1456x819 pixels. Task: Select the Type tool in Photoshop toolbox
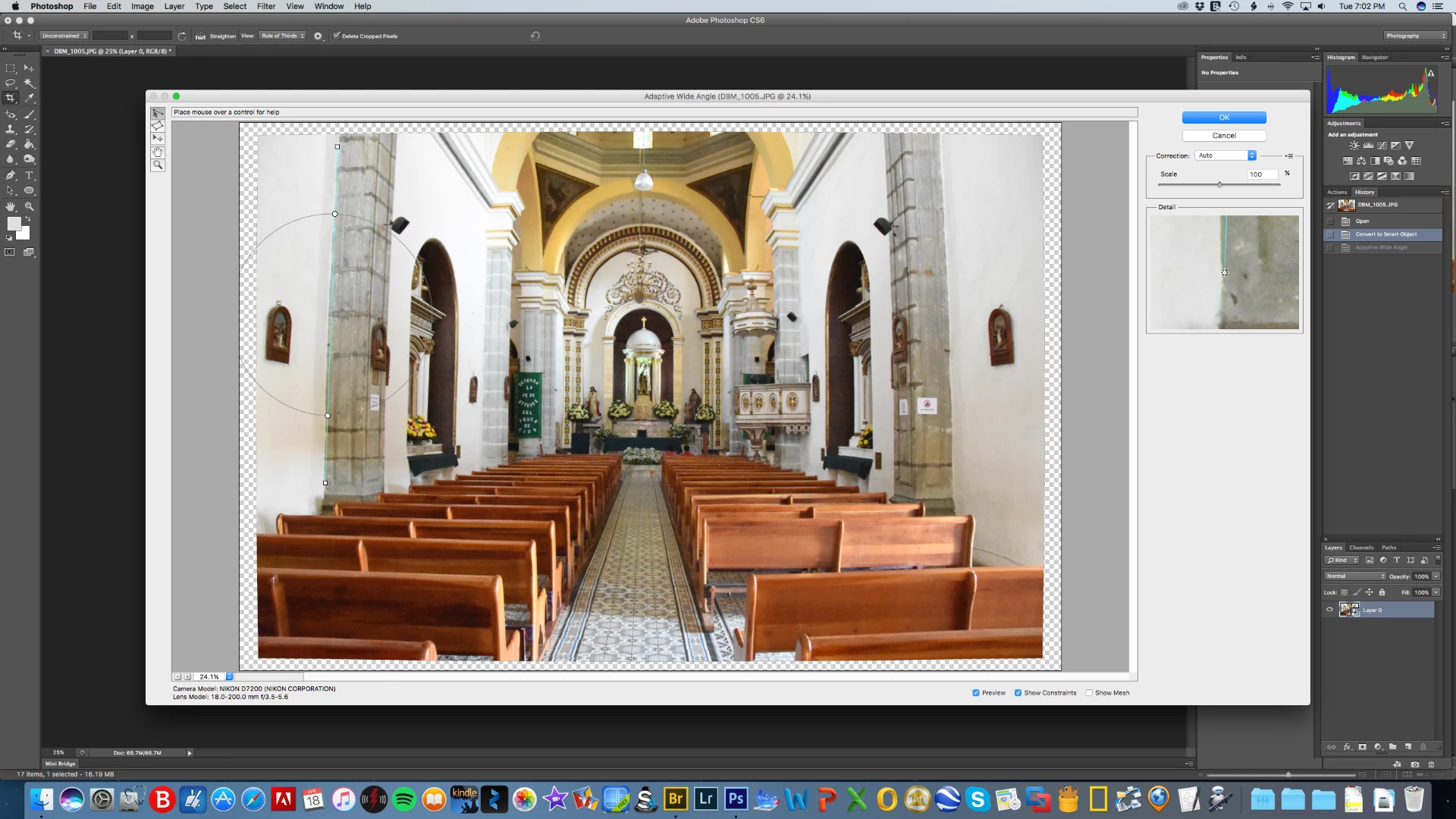[30, 175]
